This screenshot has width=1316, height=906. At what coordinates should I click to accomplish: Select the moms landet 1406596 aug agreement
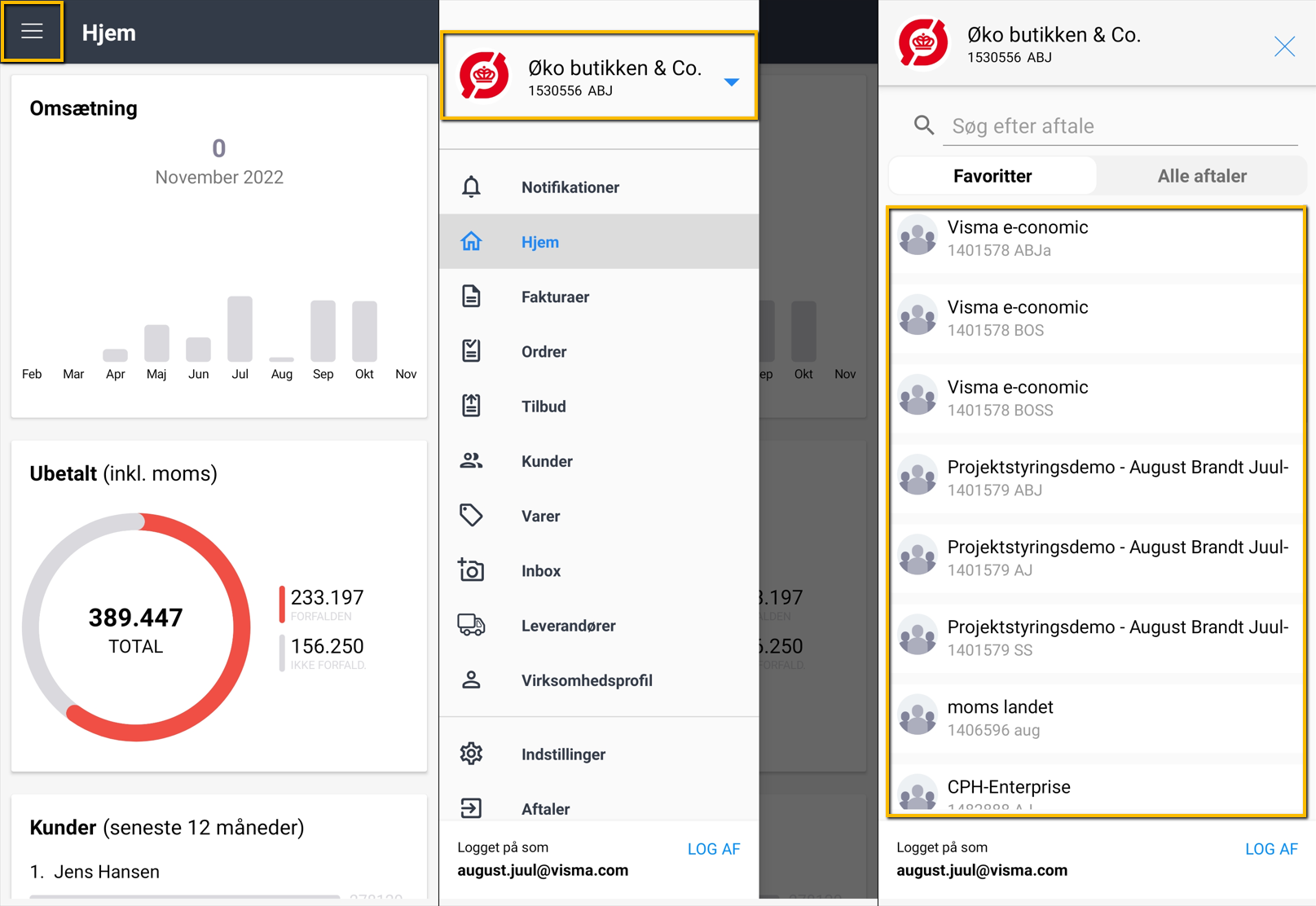[1097, 717]
